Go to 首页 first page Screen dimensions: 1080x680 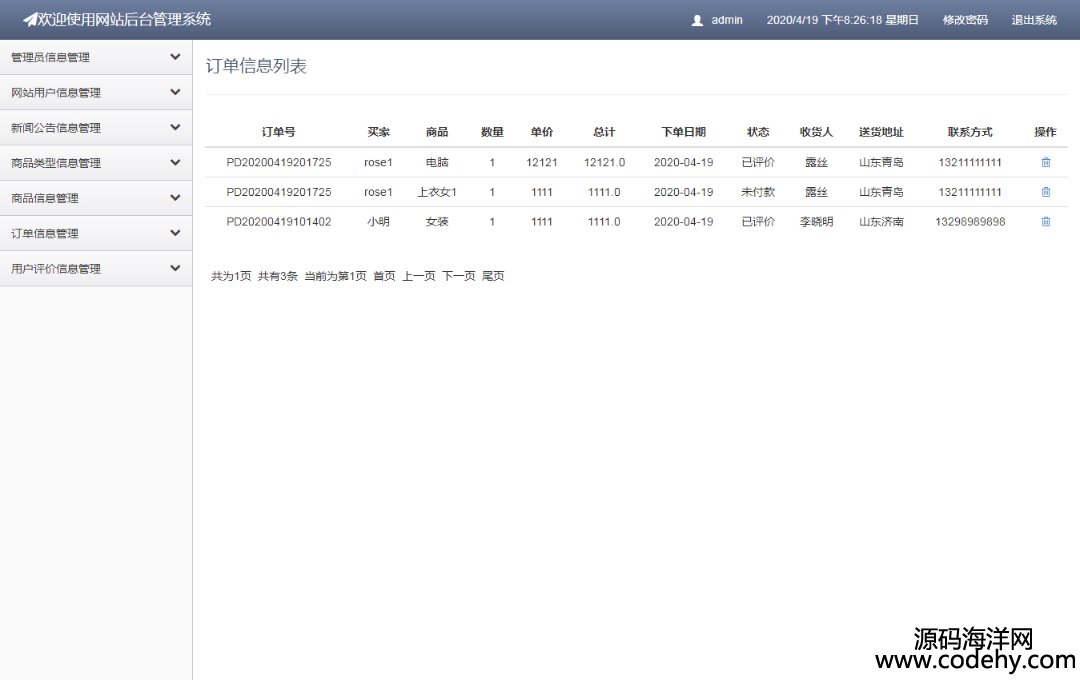[x=384, y=276]
